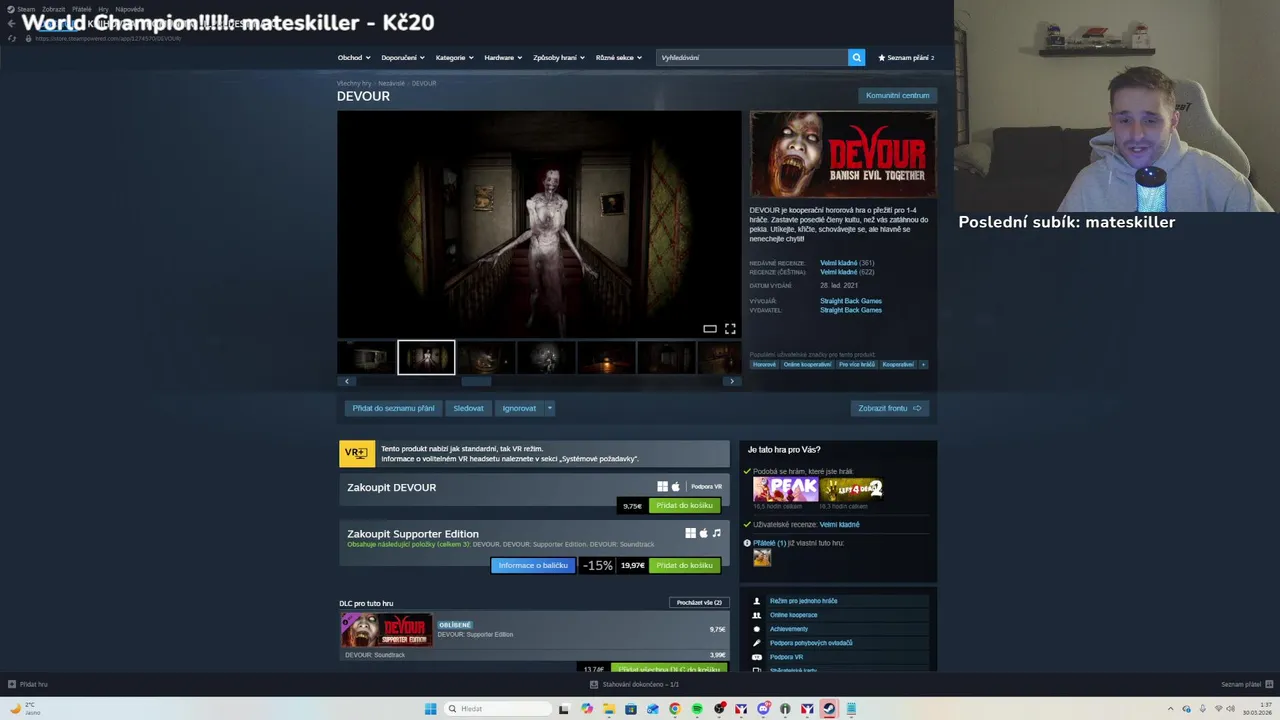This screenshot has width=1280, height=720.
Task: Expand the Kategorie dropdown
Action: [x=455, y=57]
